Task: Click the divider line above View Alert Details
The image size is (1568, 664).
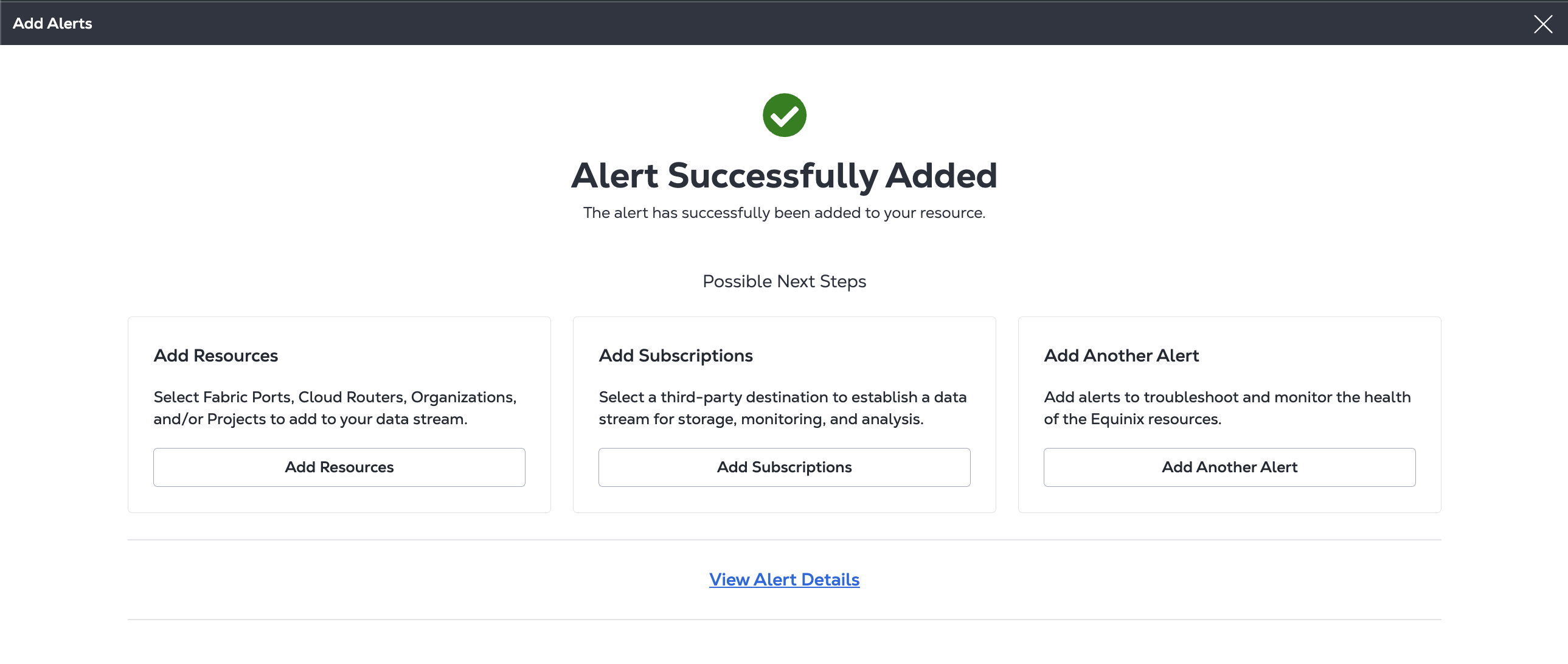Action: point(784,540)
